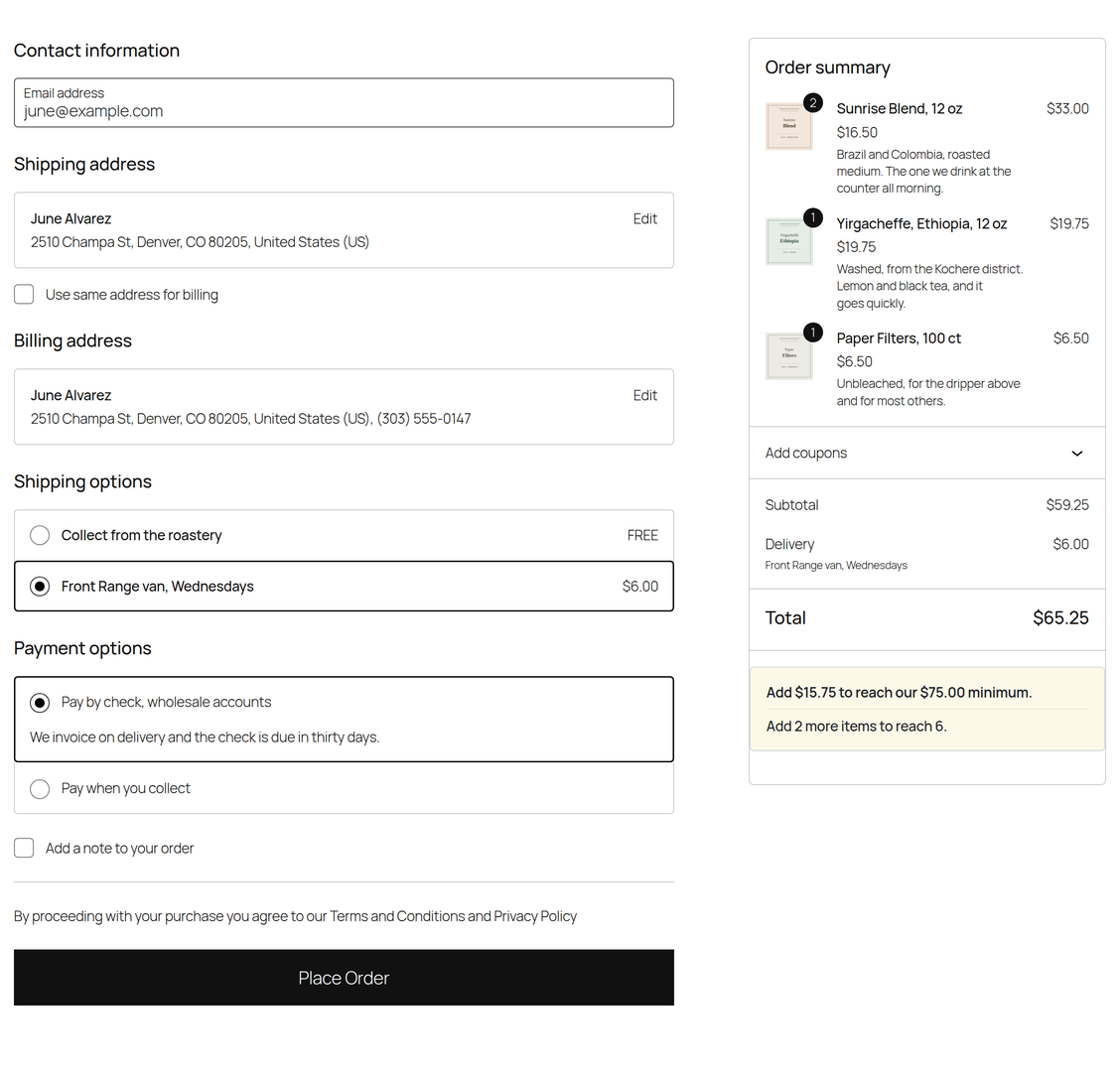The height and width of the screenshot is (1071, 1120).
Task: Select 'Collect from the roastery' shipping option
Action: [40, 536]
